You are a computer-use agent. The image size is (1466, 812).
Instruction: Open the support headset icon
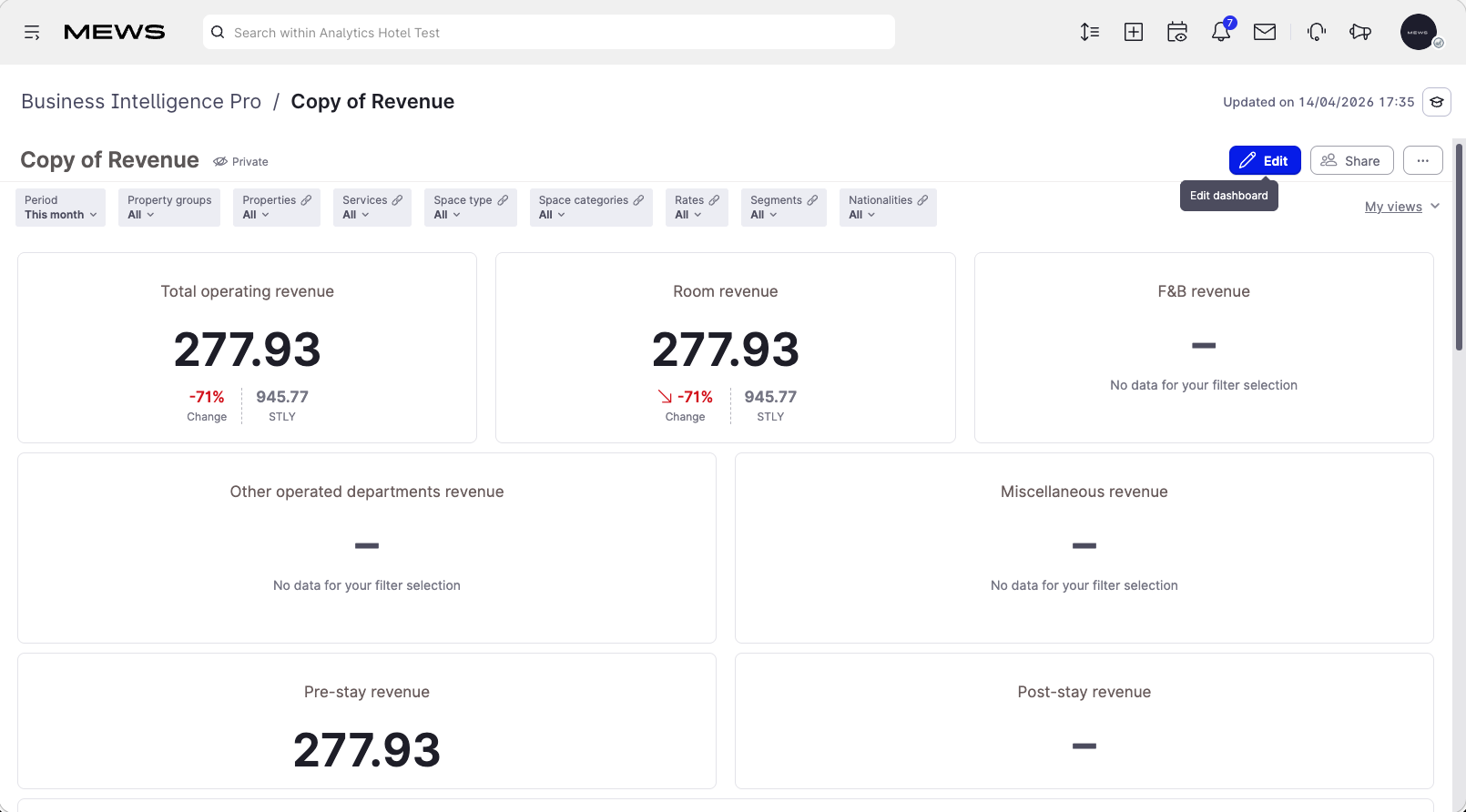coord(1317,33)
